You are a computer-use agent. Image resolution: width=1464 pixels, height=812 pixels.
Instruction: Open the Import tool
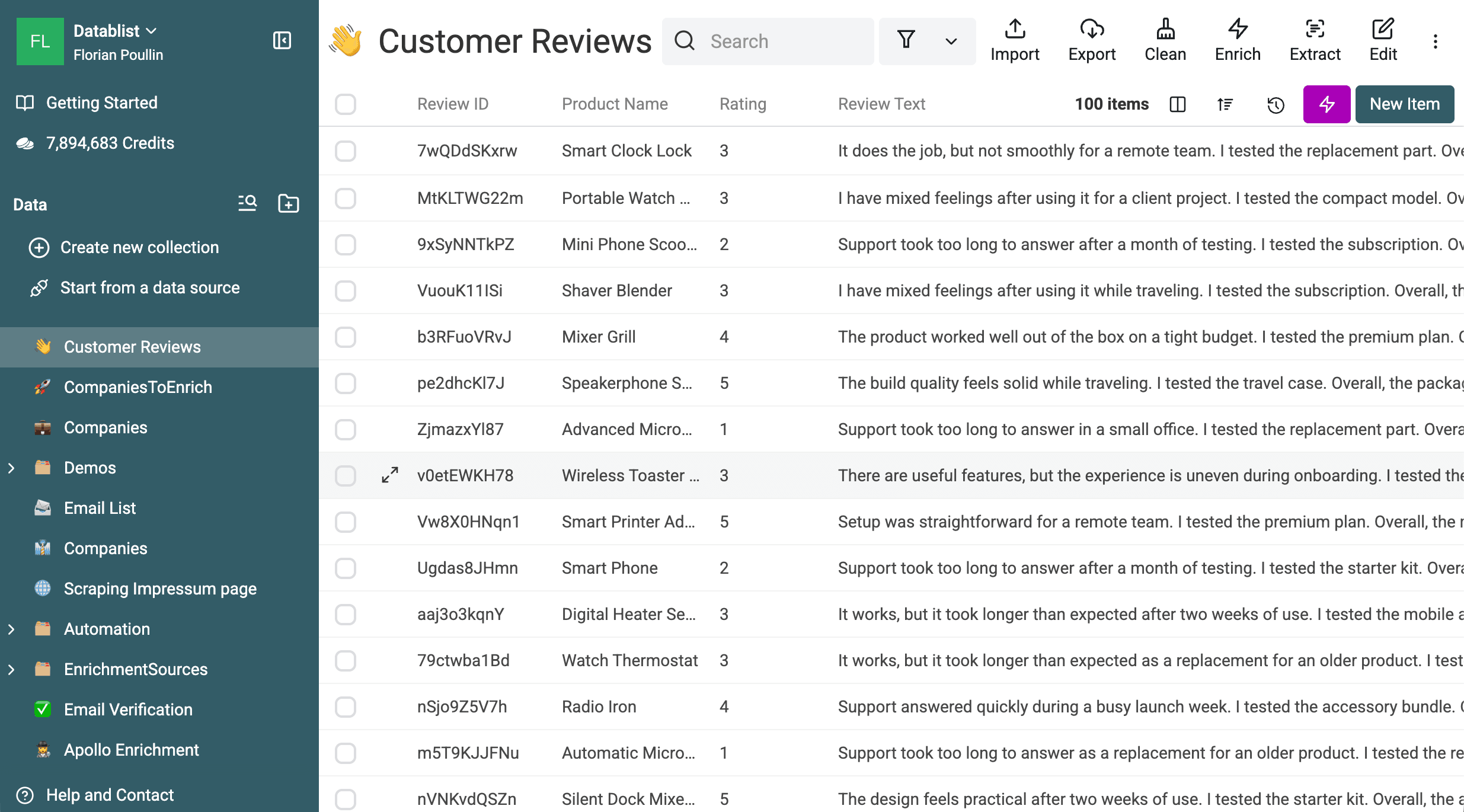(1015, 41)
